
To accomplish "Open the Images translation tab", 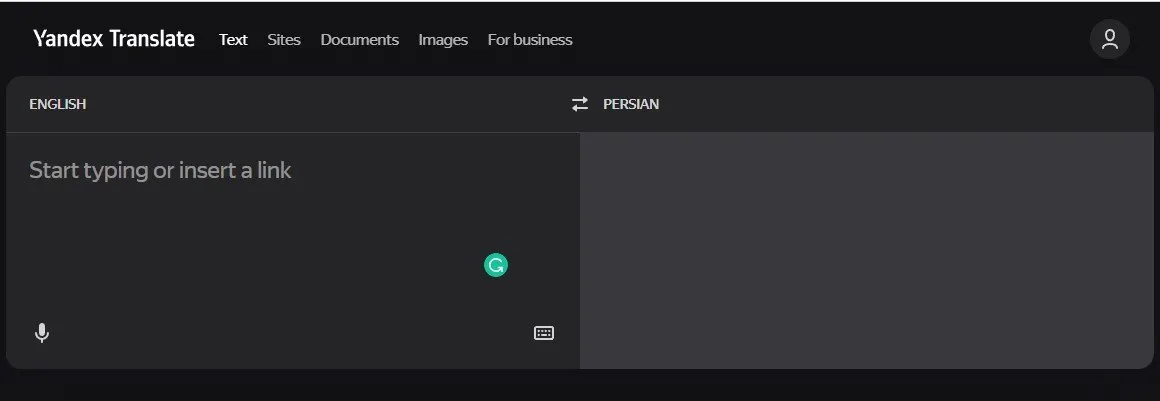I will [443, 40].
